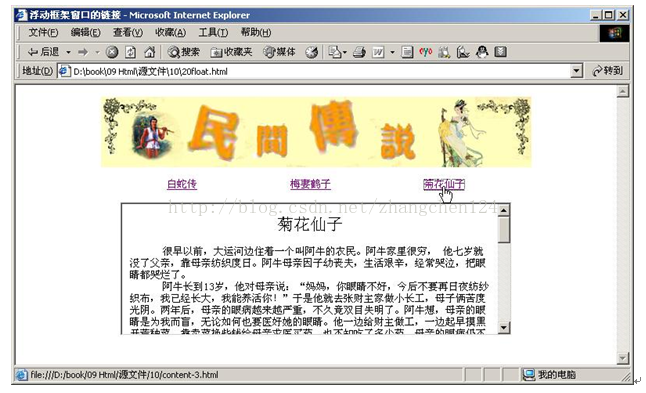646x393 pixels.
Task: Click the IE icon in the status bar
Action: pyautogui.click(x=21, y=375)
